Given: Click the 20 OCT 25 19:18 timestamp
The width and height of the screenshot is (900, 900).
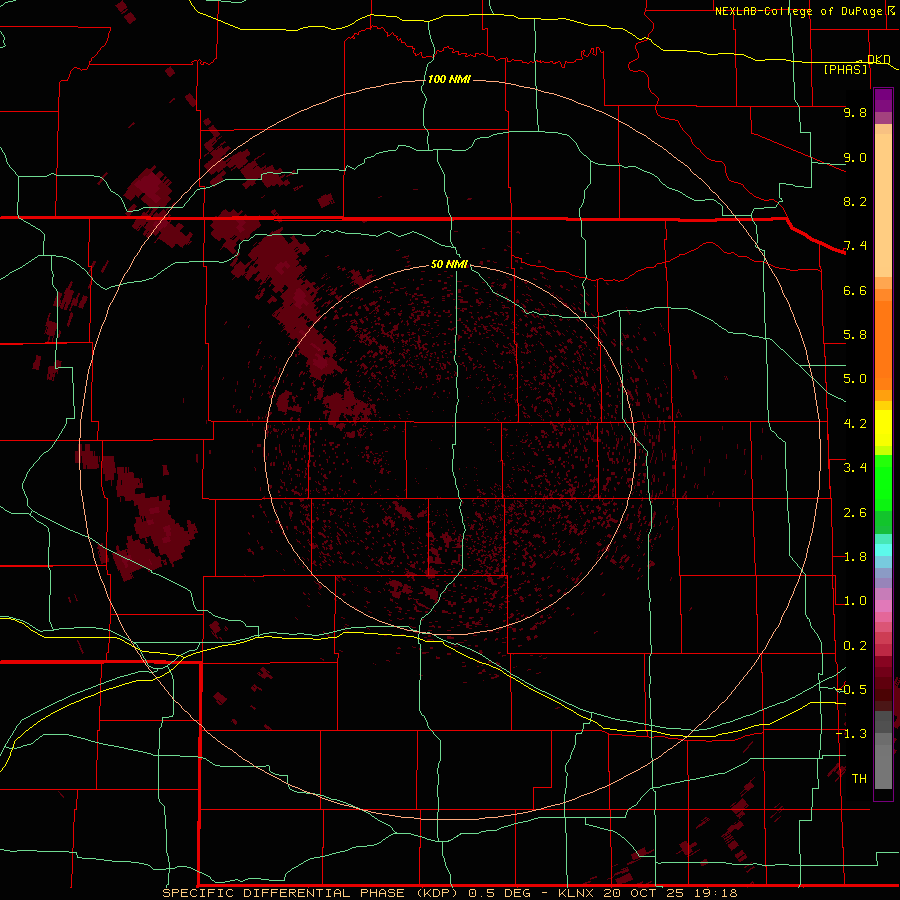Looking at the screenshot, I should pyautogui.click(x=670, y=893).
